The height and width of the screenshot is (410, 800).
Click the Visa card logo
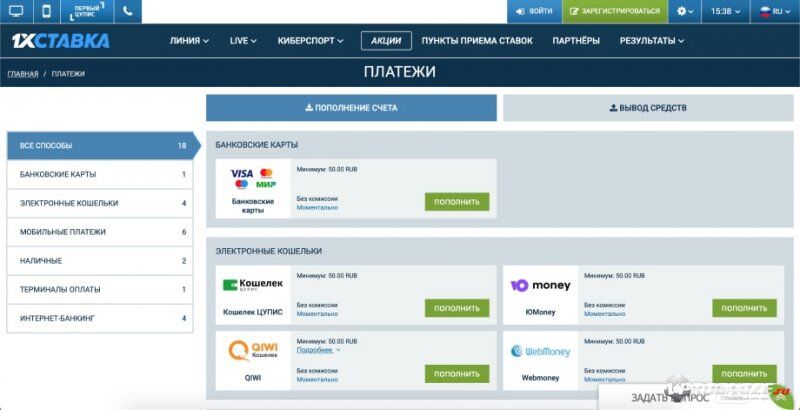(x=241, y=173)
